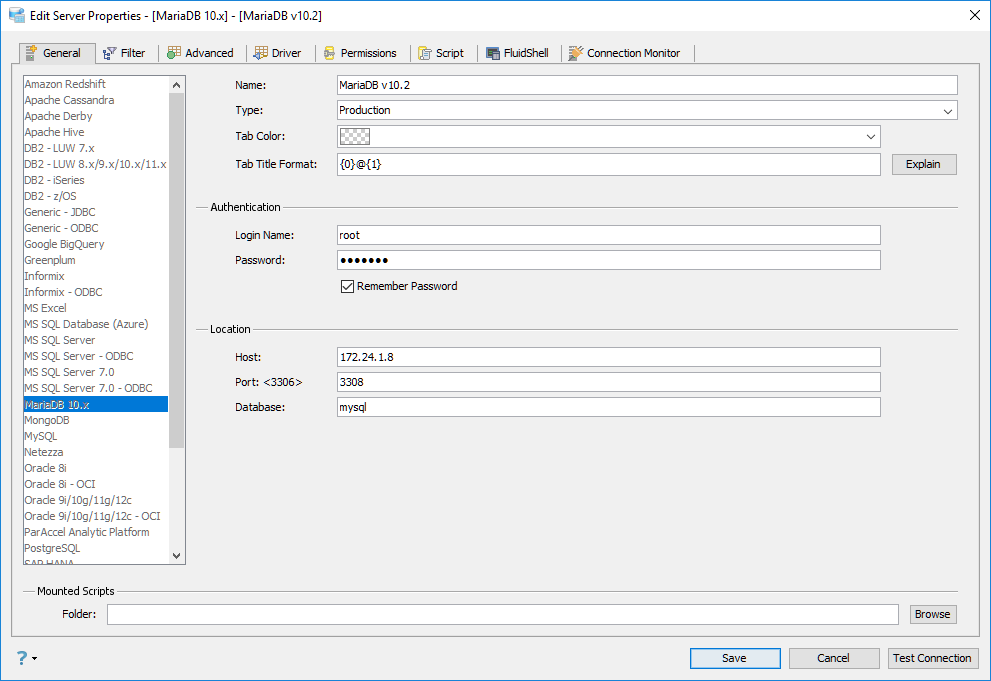The image size is (991, 681).
Task: Click the Advanced tab icon
Action: click(174, 53)
